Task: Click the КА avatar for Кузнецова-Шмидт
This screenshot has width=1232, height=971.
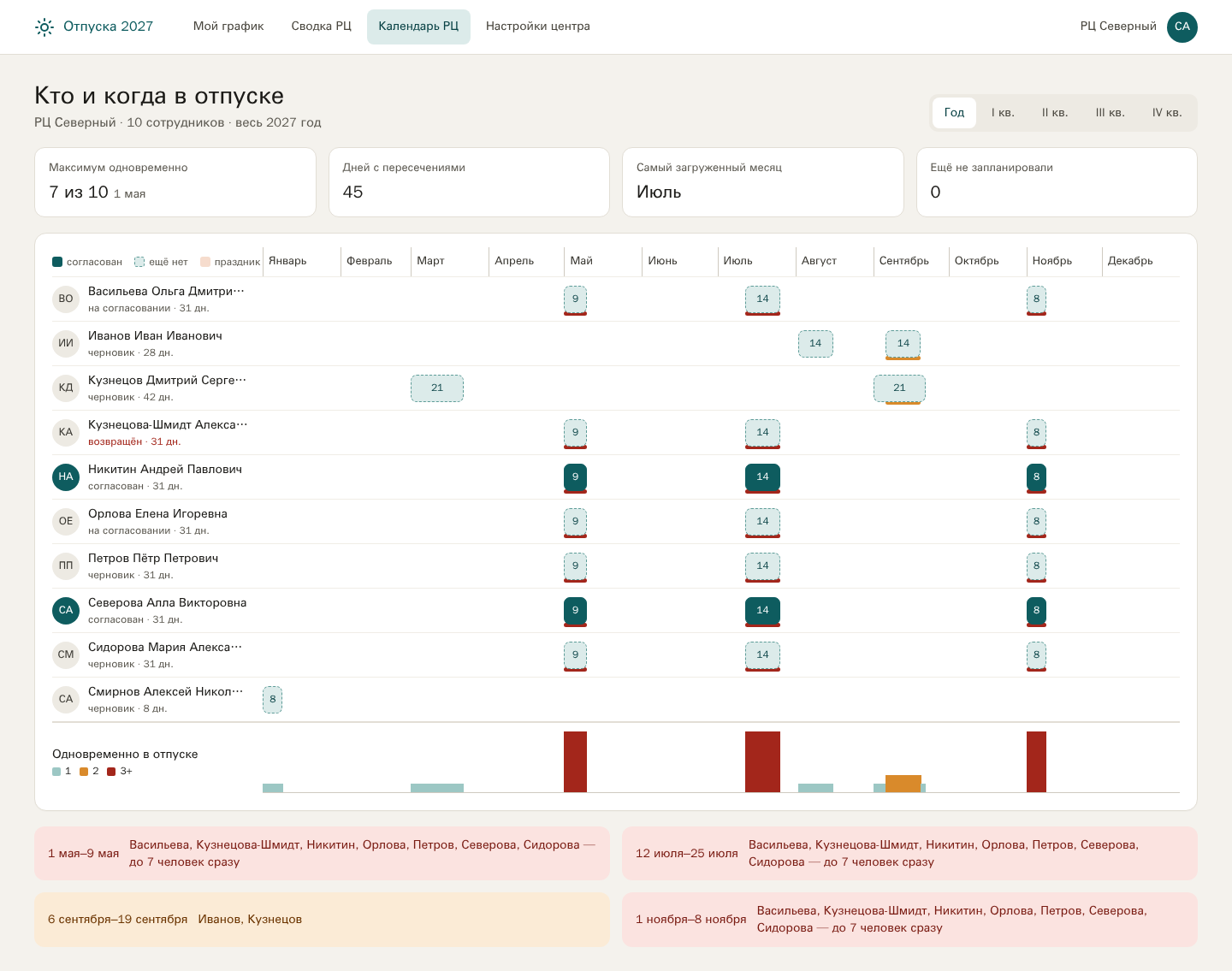Action: pos(66,432)
